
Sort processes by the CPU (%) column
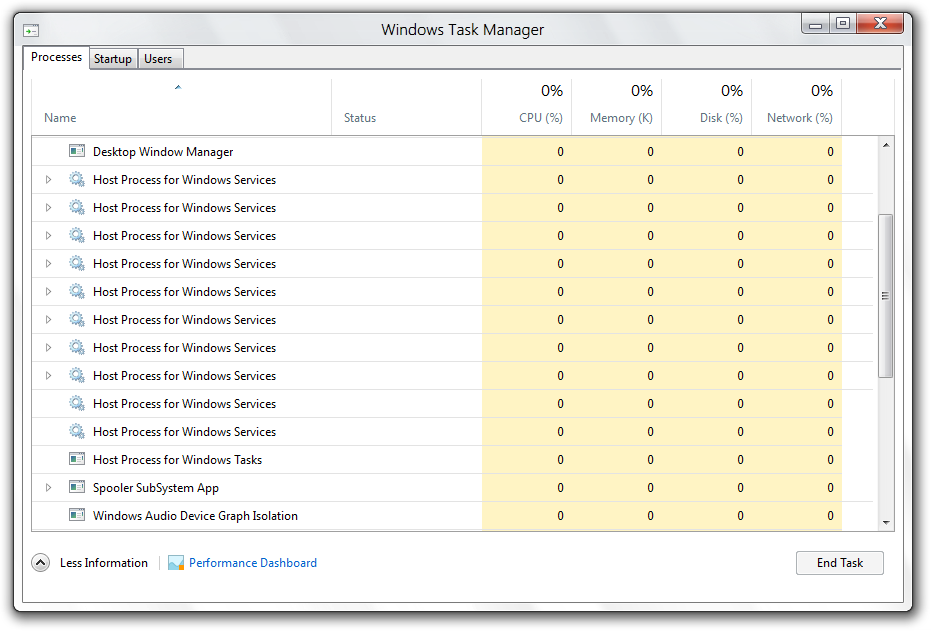point(540,117)
